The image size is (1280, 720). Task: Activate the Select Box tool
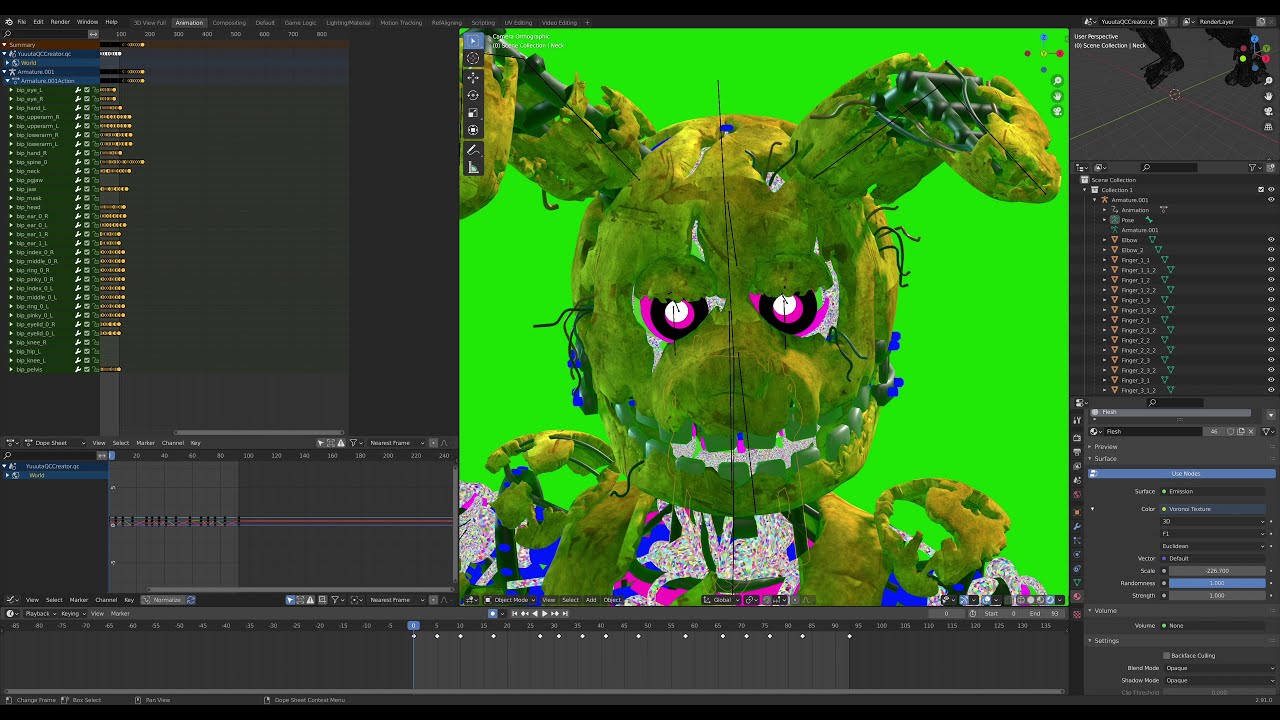tap(473, 40)
